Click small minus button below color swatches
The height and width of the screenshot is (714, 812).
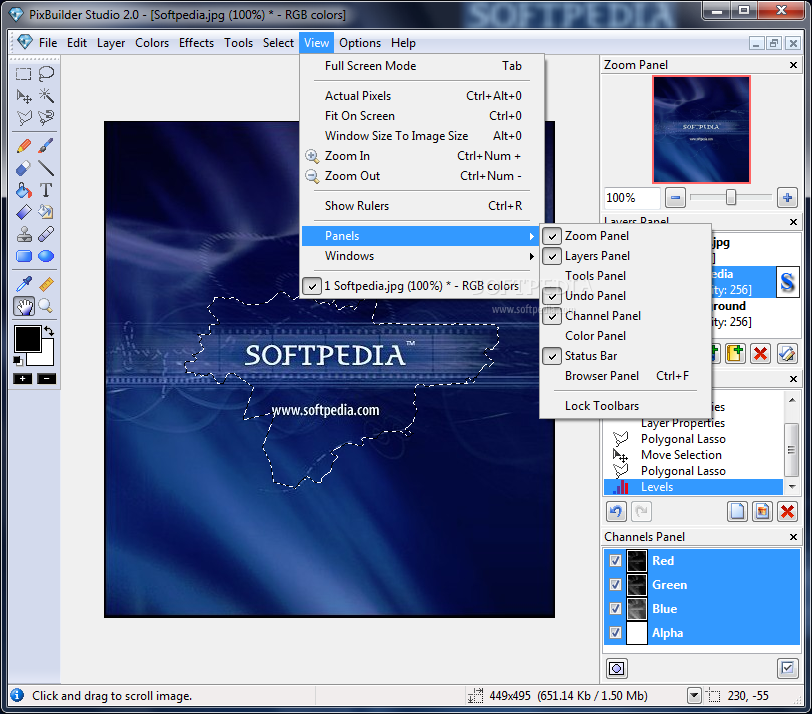tap(46, 379)
